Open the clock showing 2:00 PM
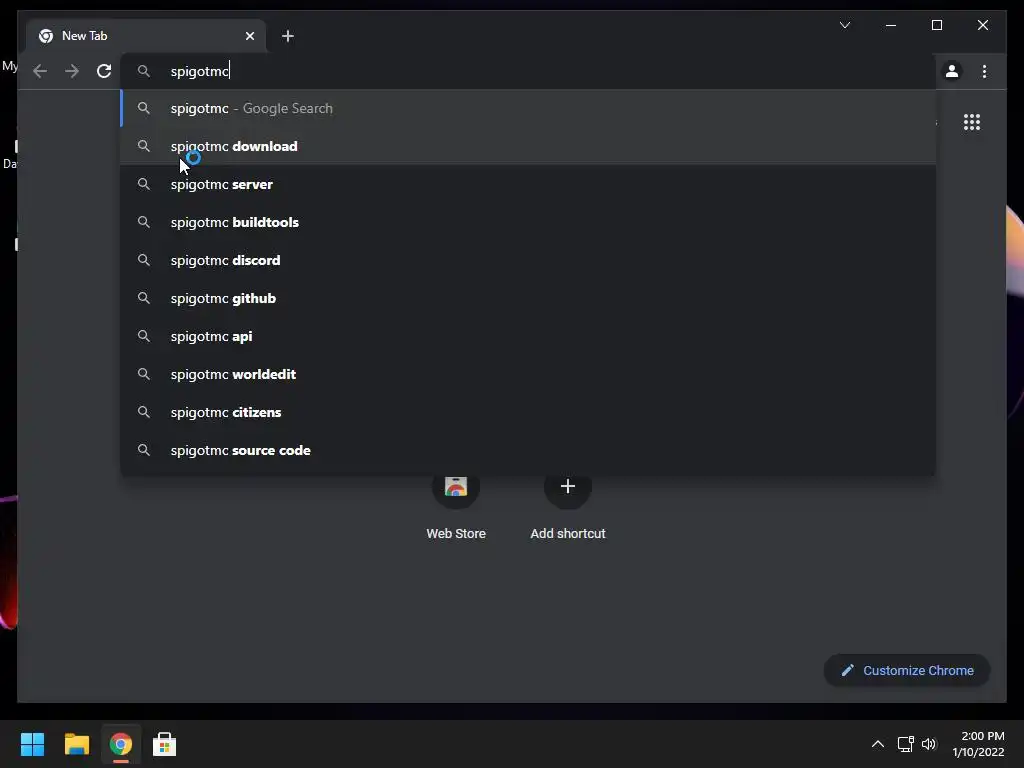The image size is (1024, 768). (978, 744)
